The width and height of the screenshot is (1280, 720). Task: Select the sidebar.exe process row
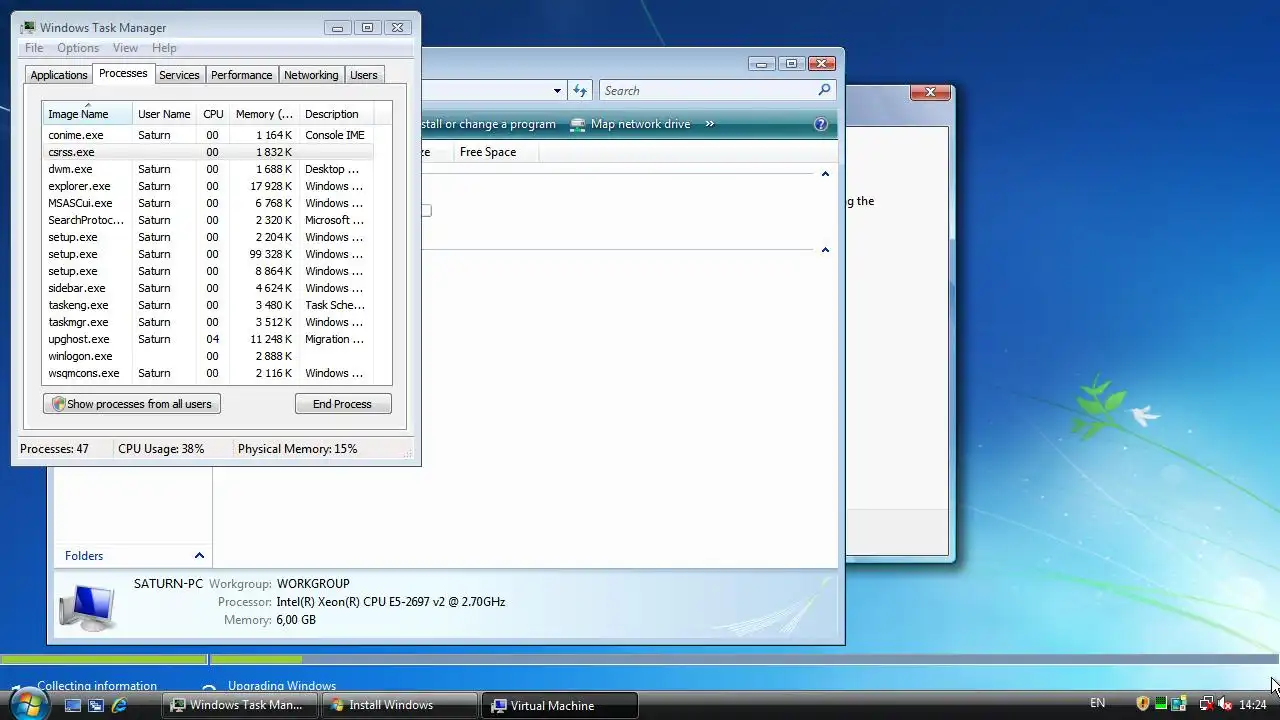[x=208, y=288]
